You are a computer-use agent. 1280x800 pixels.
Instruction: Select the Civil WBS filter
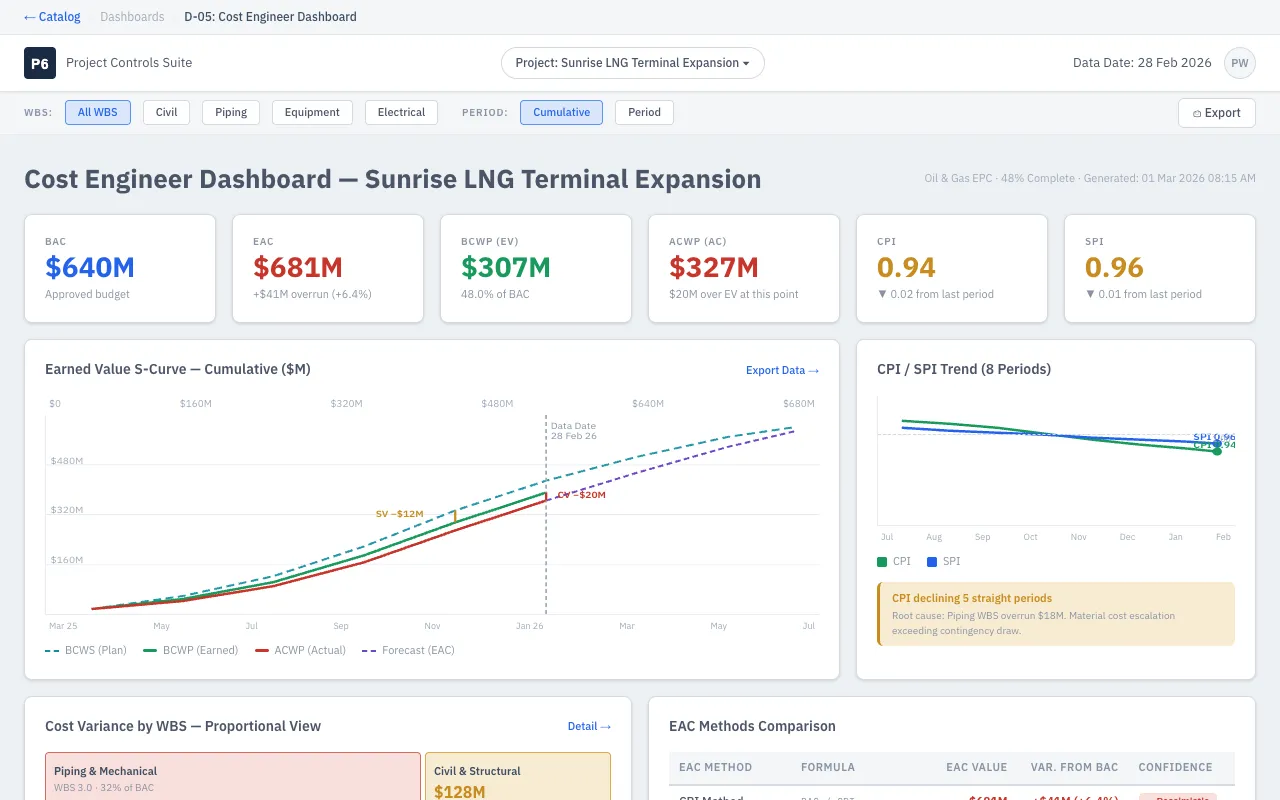(x=165, y=112)
